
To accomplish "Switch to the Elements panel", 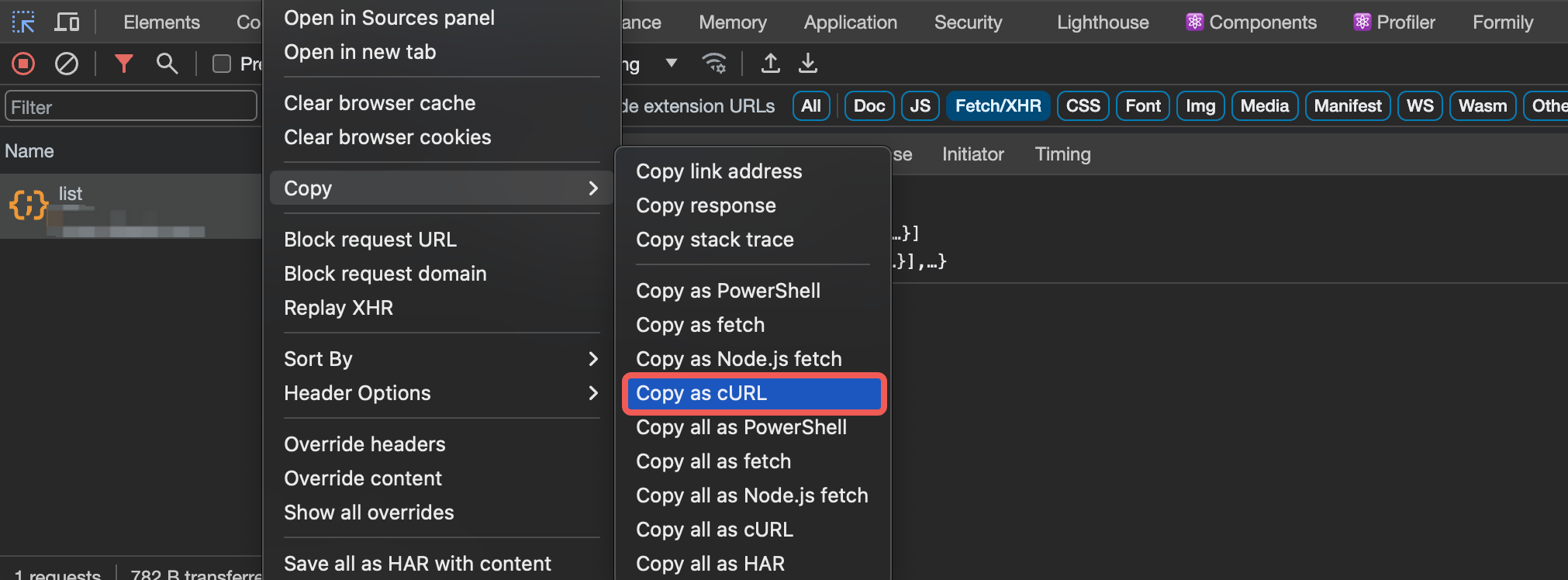I will (161, 22).
